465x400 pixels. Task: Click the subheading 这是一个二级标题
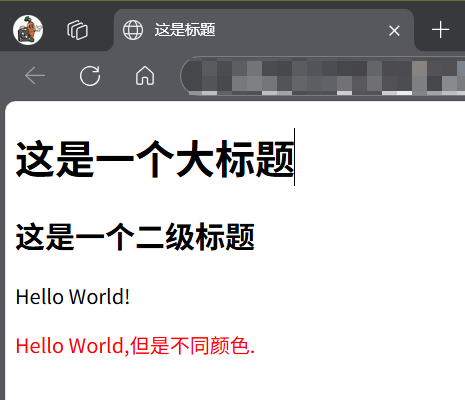pyautogui.click(x=135, y=237)
